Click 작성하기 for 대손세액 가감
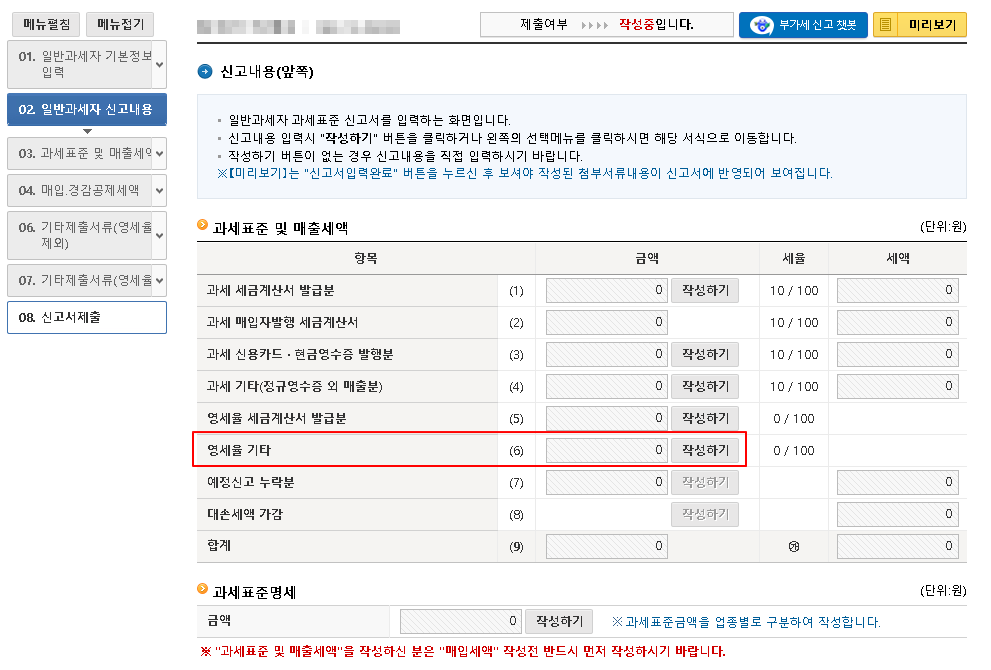Image resolution: width=991 pixels, height=670 pixels. tap(705, 515)
